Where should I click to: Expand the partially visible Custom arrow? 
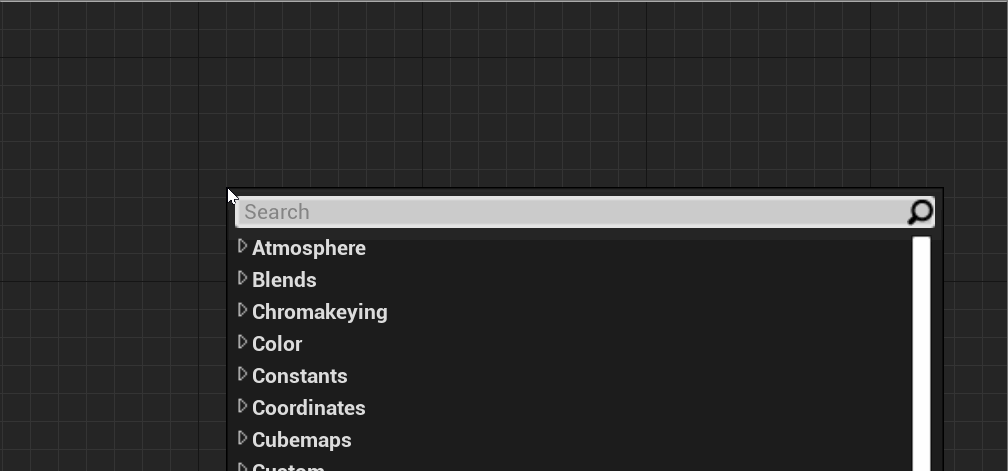tap(242, 467)
